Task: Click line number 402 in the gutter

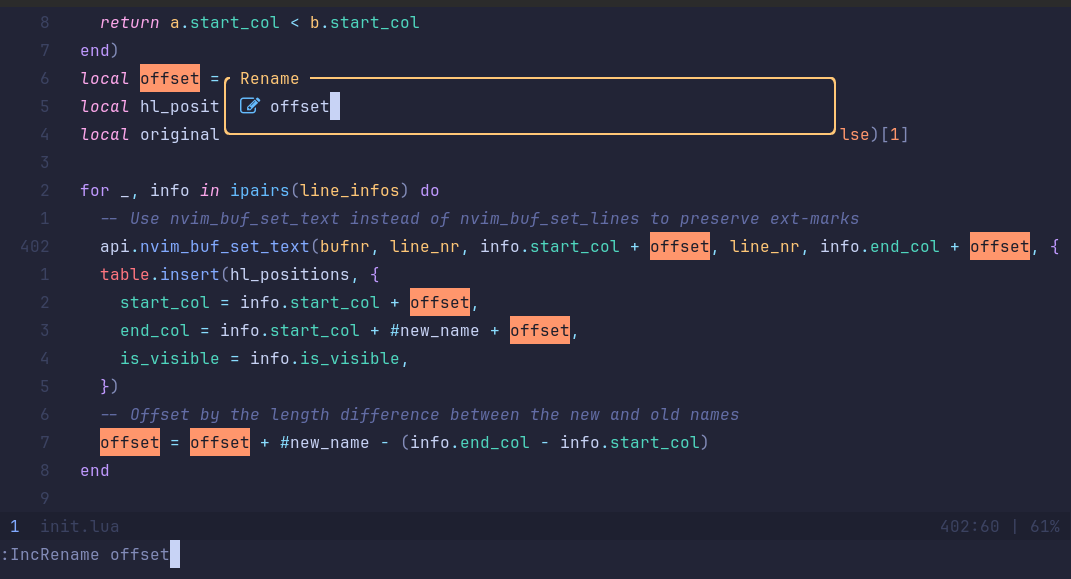Action: [16, 246]
